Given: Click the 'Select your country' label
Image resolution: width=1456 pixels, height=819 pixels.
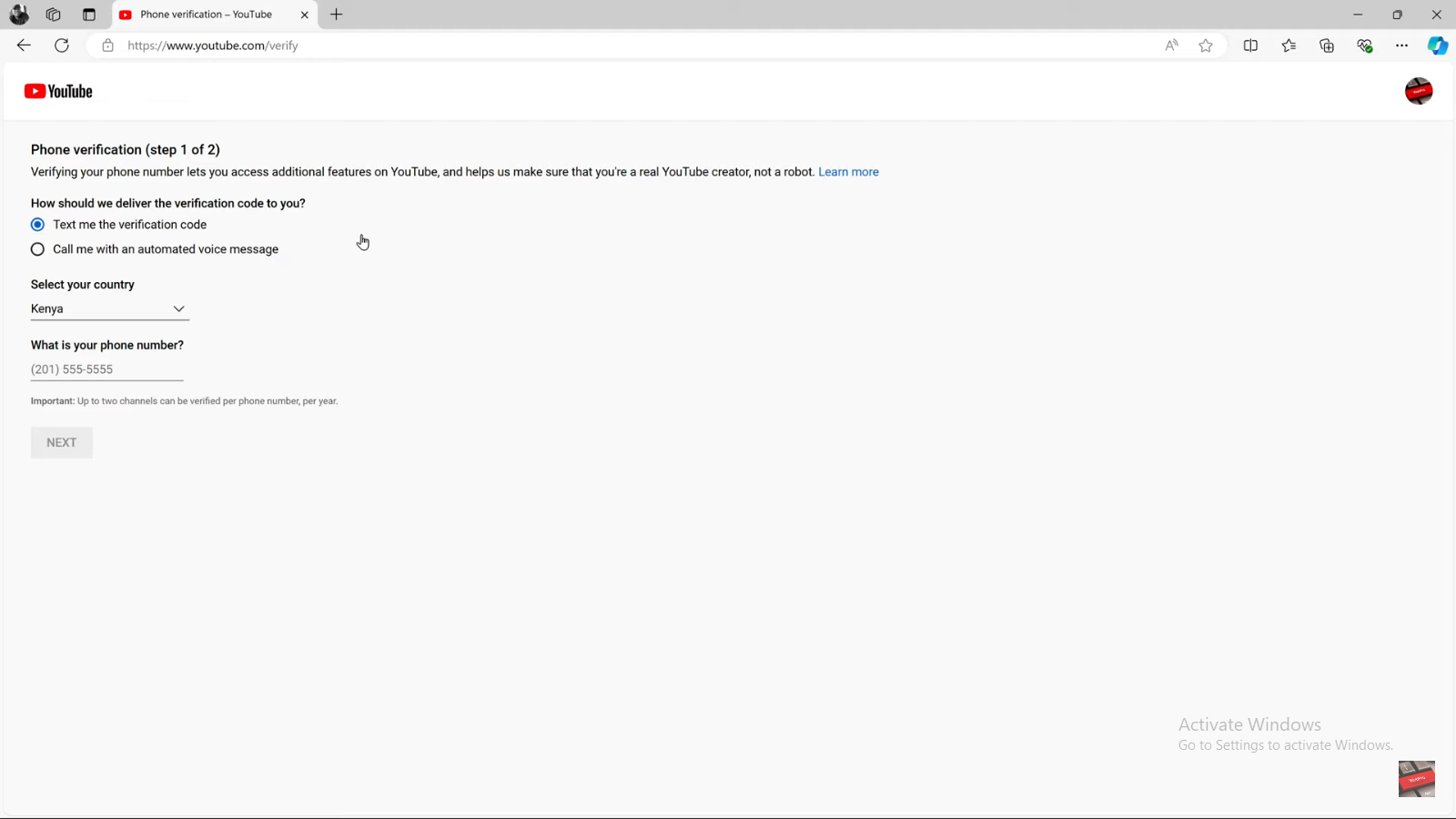Looking at the screenshot, I should (83, 285).
